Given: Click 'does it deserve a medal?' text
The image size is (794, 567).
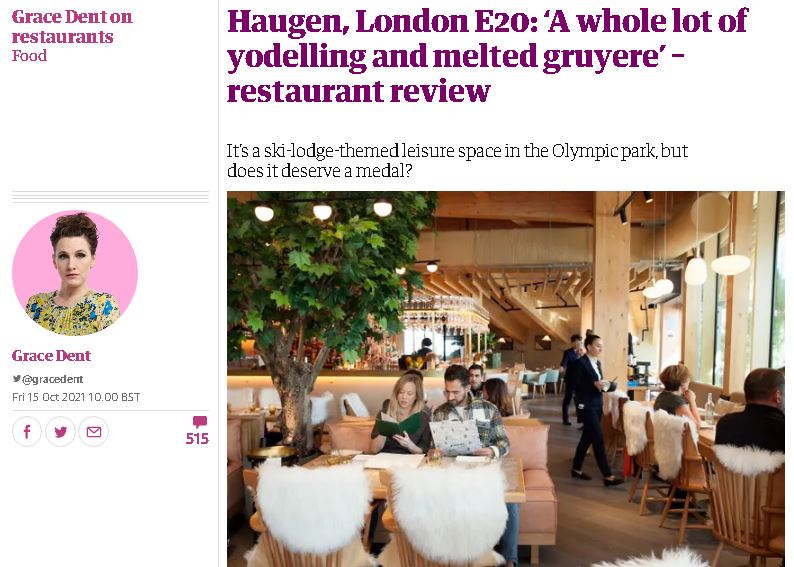Looking at the screenshot, I should [320, 171].
